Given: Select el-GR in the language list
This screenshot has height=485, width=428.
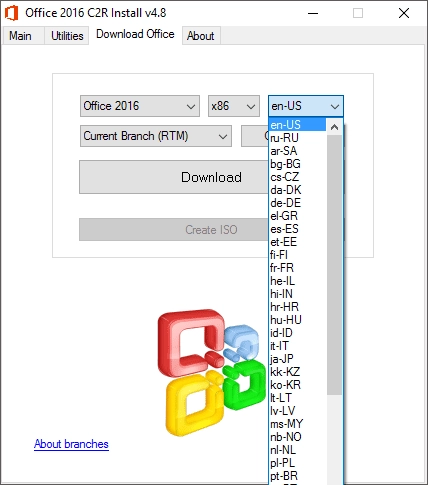Looking at the screenshot, I should pos(297,216).
